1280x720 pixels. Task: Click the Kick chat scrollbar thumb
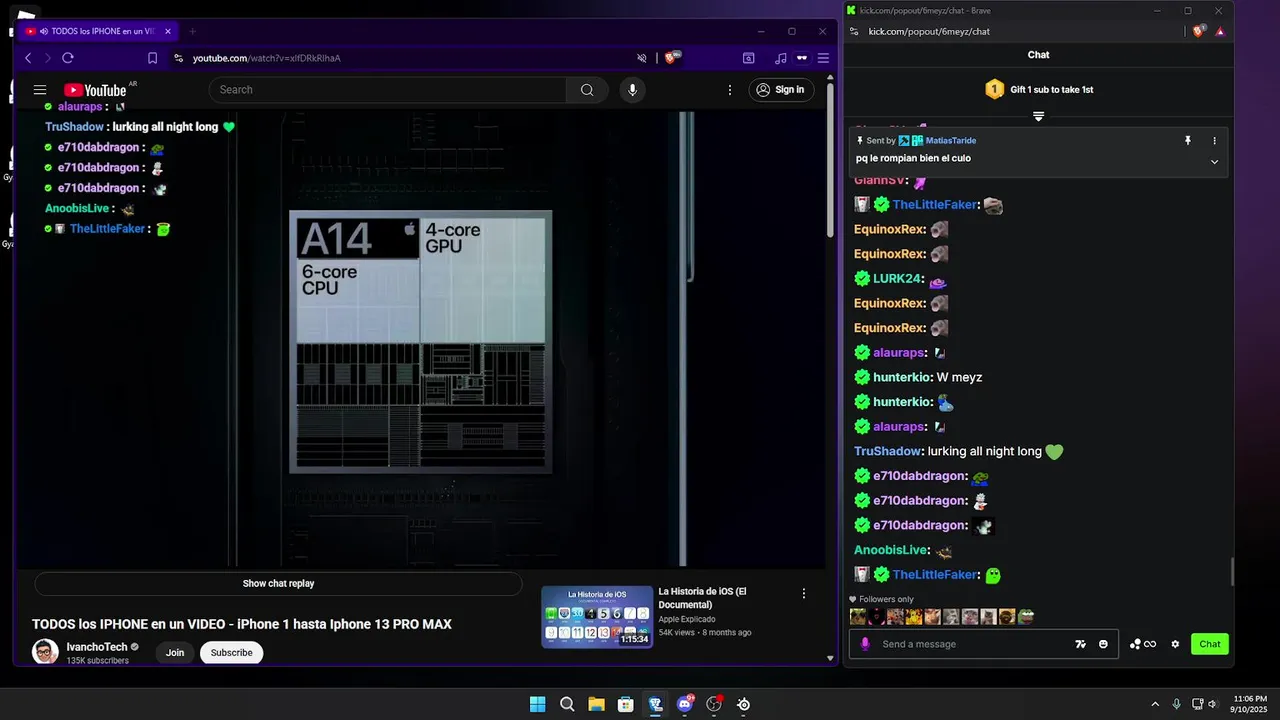(1232, 572)
